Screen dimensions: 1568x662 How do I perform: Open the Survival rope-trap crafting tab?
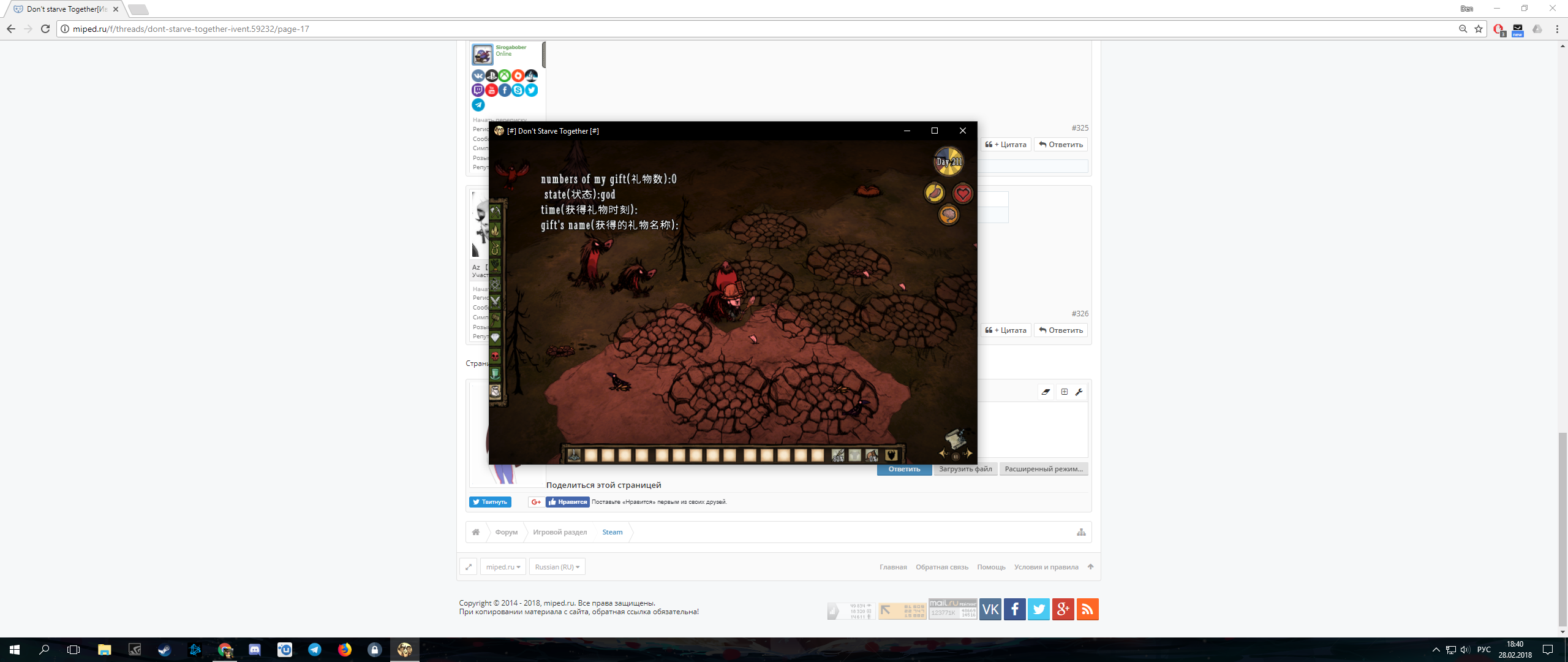click(495, 248)
